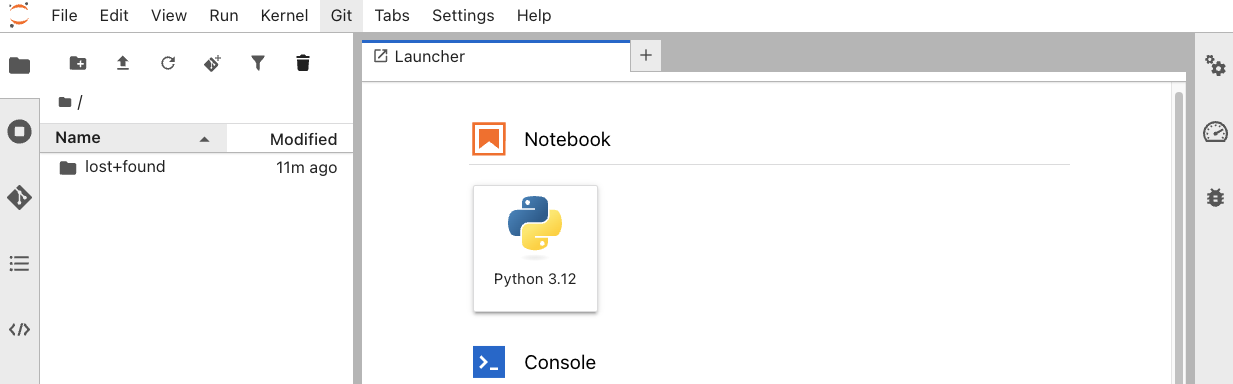This screenshot has height=384, width=1233.
Task: Open the File menu
Action: coord(63,16)
